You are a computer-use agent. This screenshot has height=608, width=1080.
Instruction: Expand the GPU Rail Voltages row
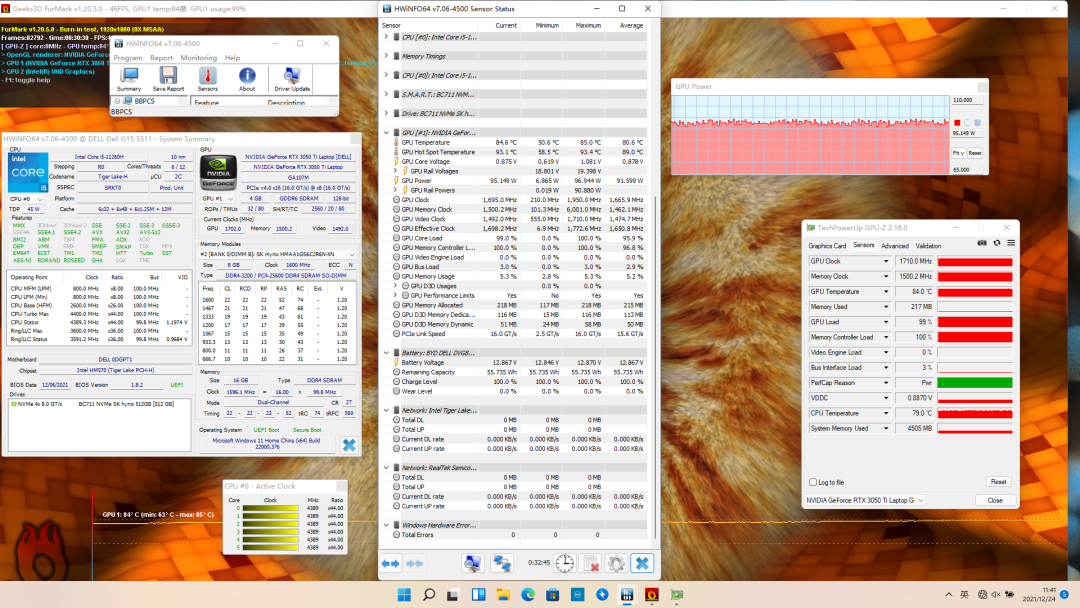(395, 171)
